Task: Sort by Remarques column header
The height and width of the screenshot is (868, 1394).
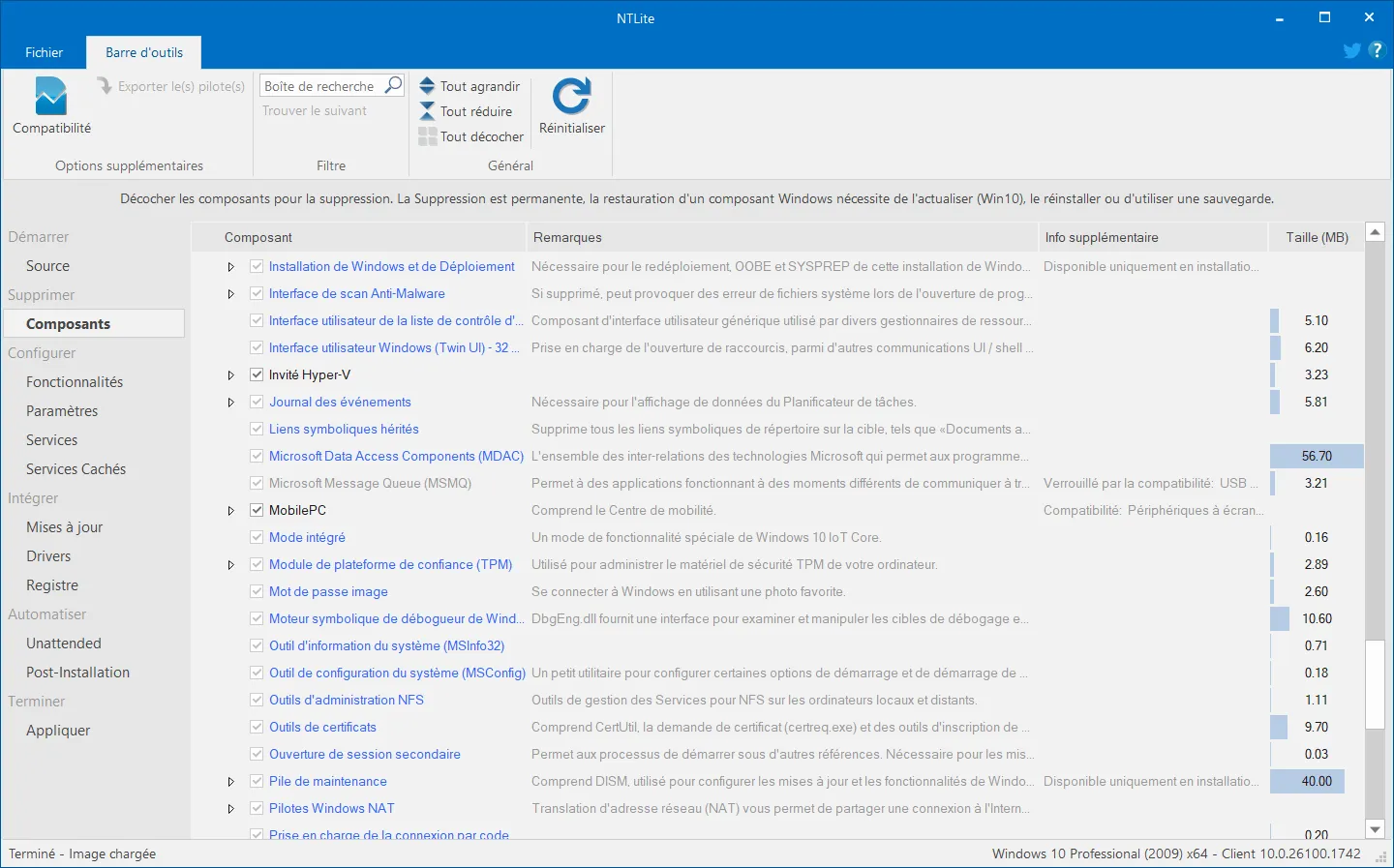Action: (x=781, y=237)
